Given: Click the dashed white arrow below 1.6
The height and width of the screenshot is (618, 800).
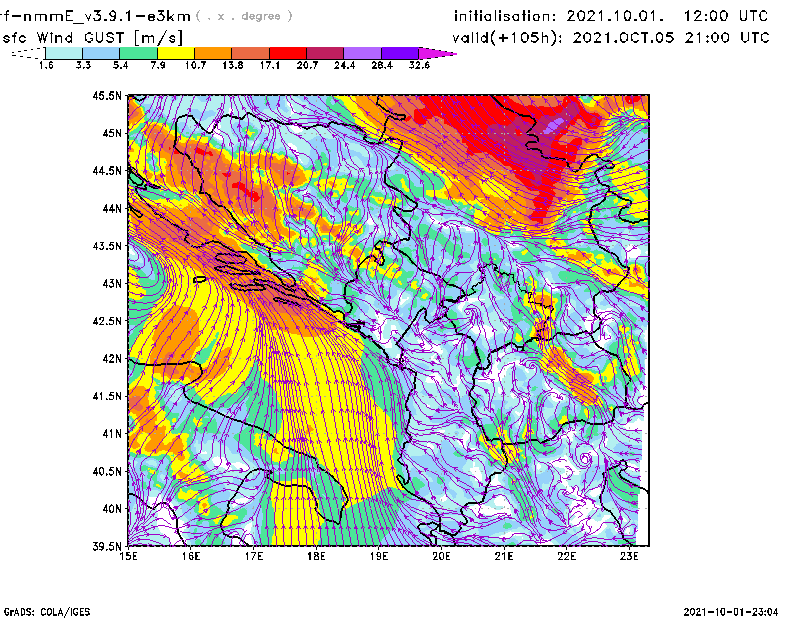Looking at the screenshot, I should pyautogui.click(x=28, y=53).
